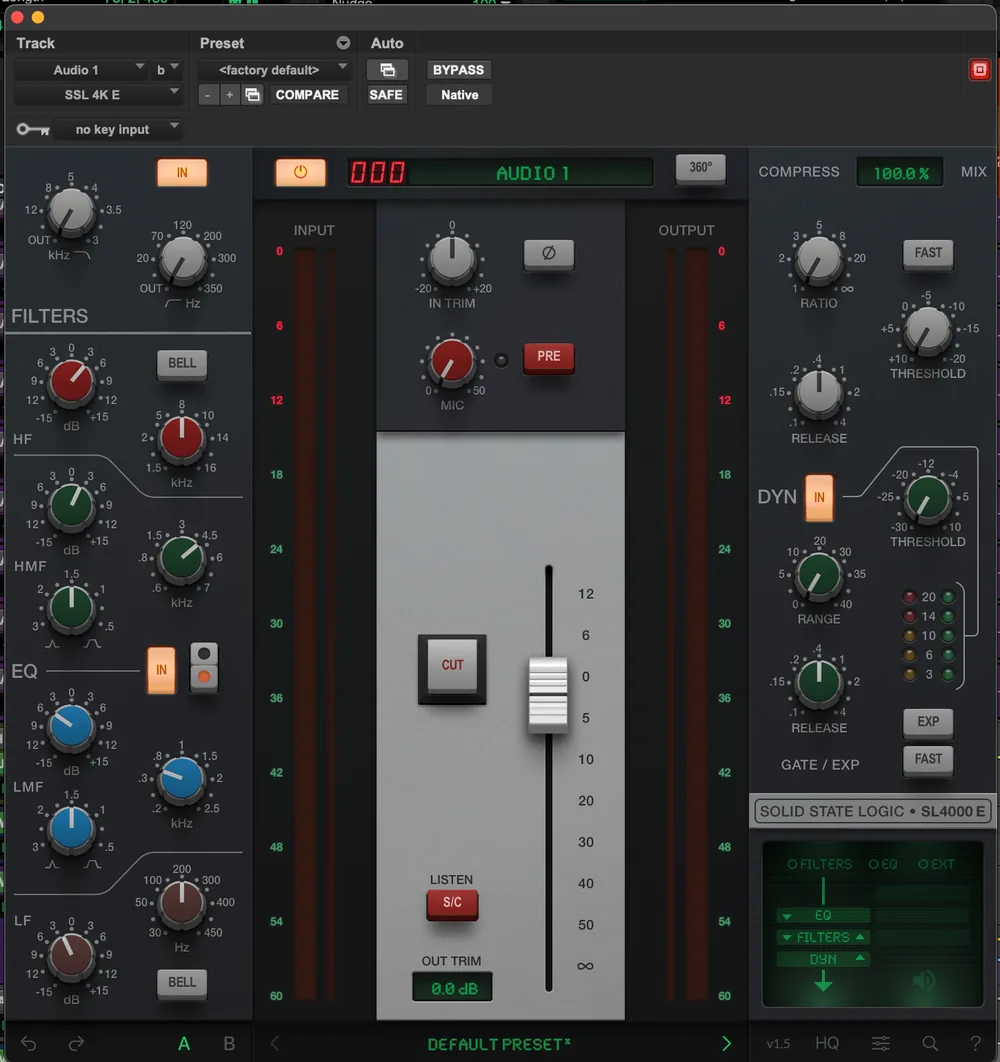This screenshot has height=1062, width=1000.
Task: Click the HQ mode indicator
Action: pos(827,1044)
